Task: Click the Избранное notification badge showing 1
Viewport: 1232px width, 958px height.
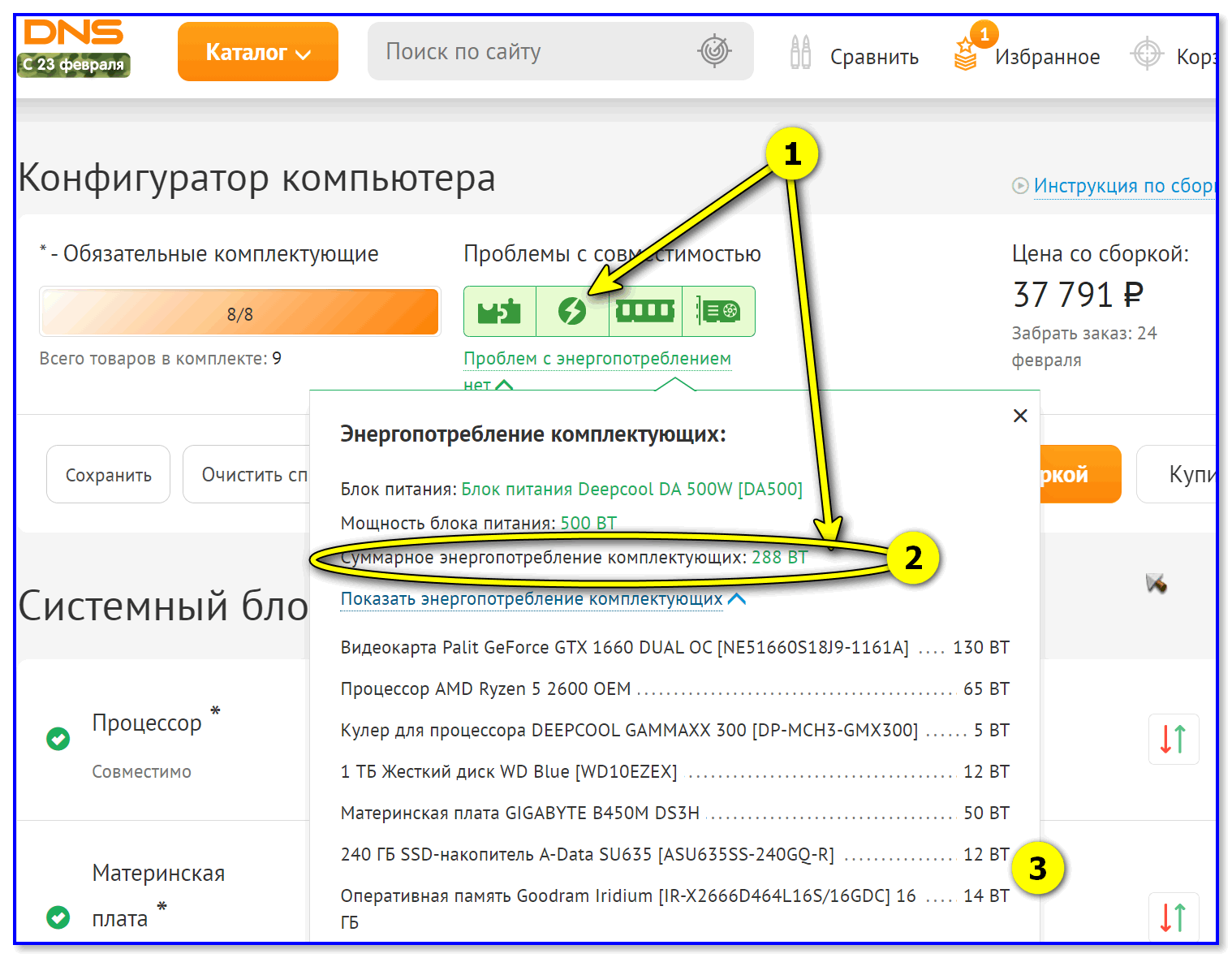Action: [984, 34]
